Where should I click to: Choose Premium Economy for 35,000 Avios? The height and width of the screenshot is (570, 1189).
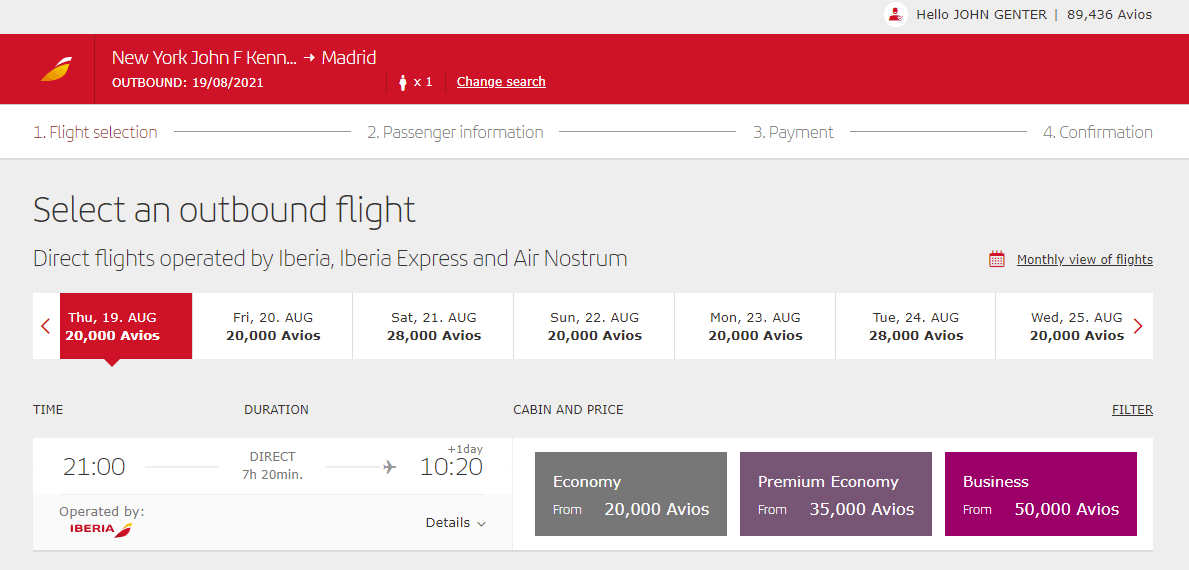click(836, 494)
